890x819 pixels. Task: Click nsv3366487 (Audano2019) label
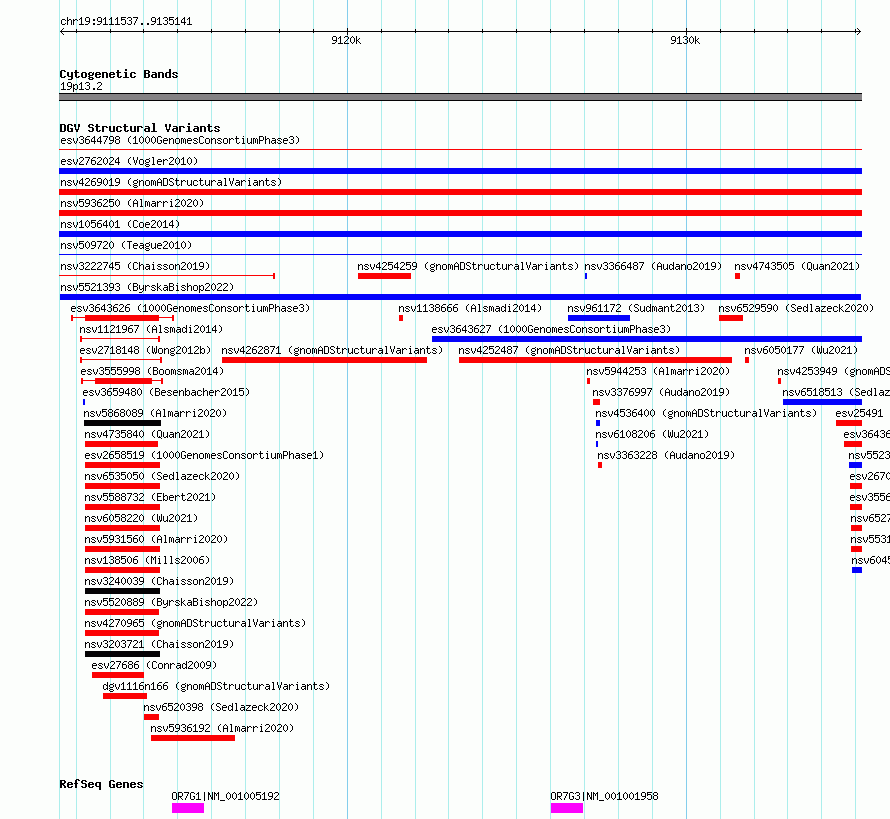[653, 266]
